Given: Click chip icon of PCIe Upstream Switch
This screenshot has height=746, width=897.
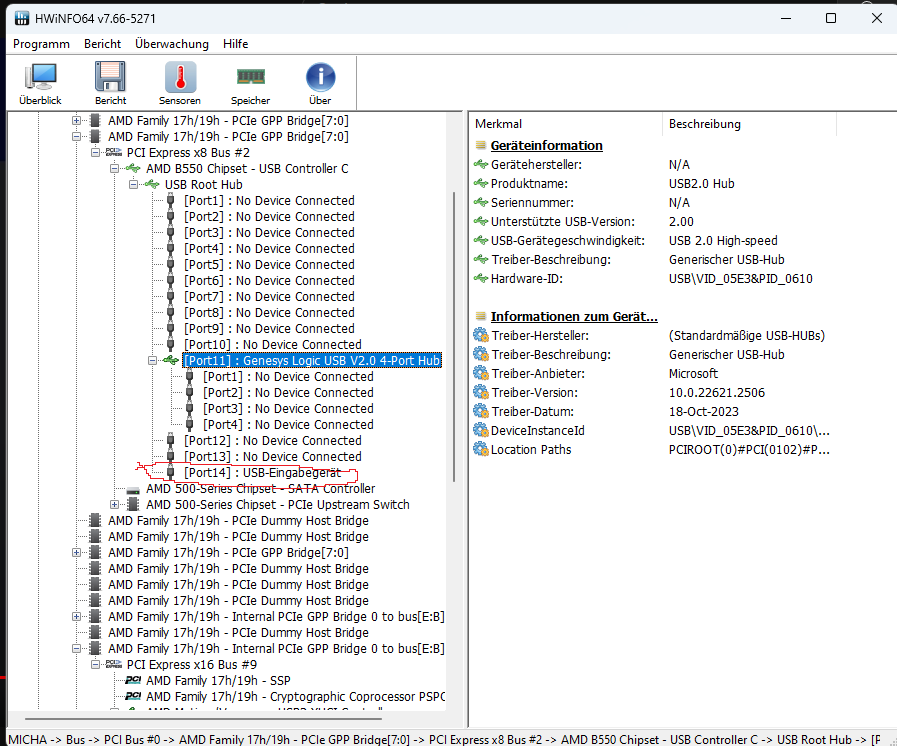Looking at the screenshot, I should pos(133,505).
